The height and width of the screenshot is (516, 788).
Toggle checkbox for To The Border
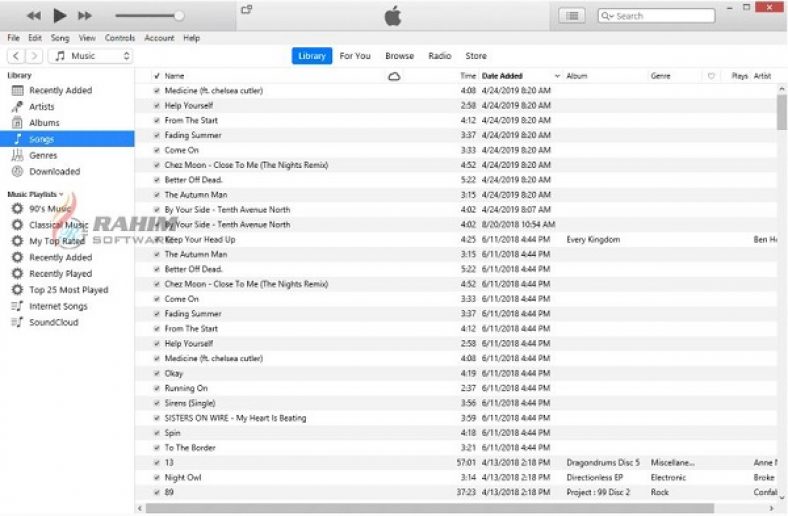156,448
